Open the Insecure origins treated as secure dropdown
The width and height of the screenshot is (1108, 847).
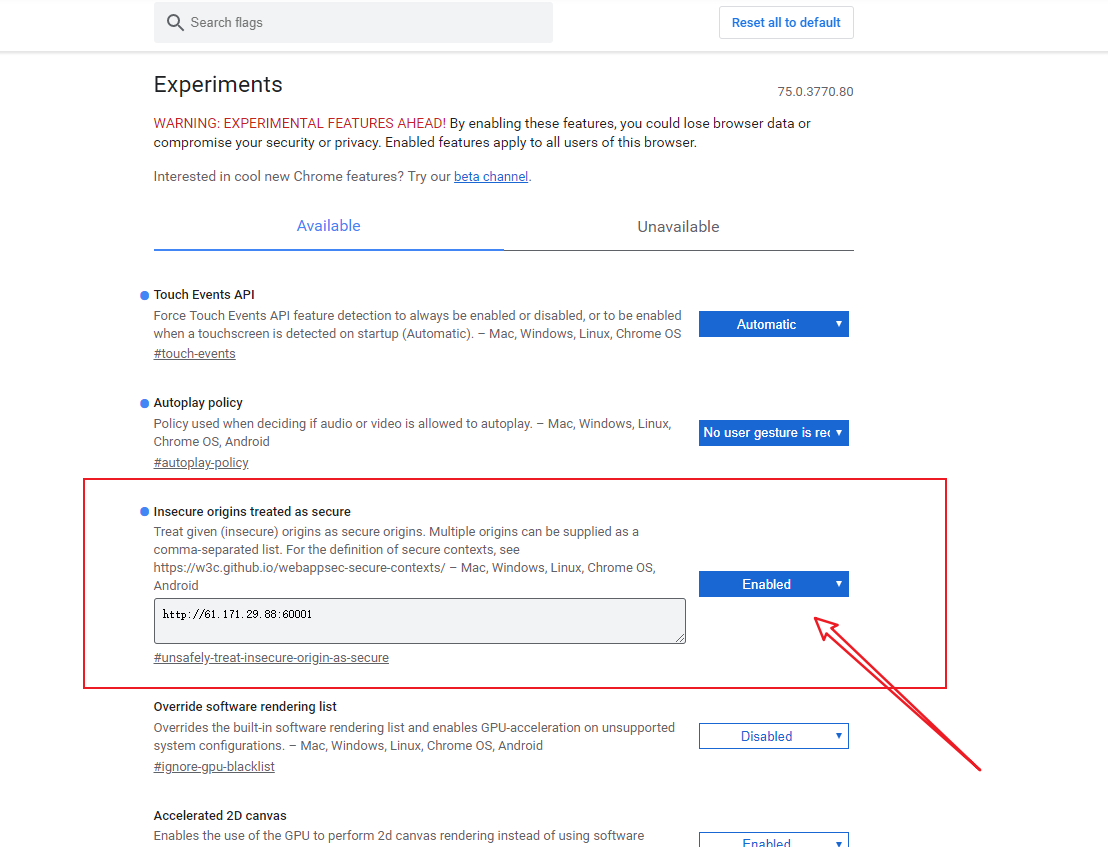coord(773,584)
